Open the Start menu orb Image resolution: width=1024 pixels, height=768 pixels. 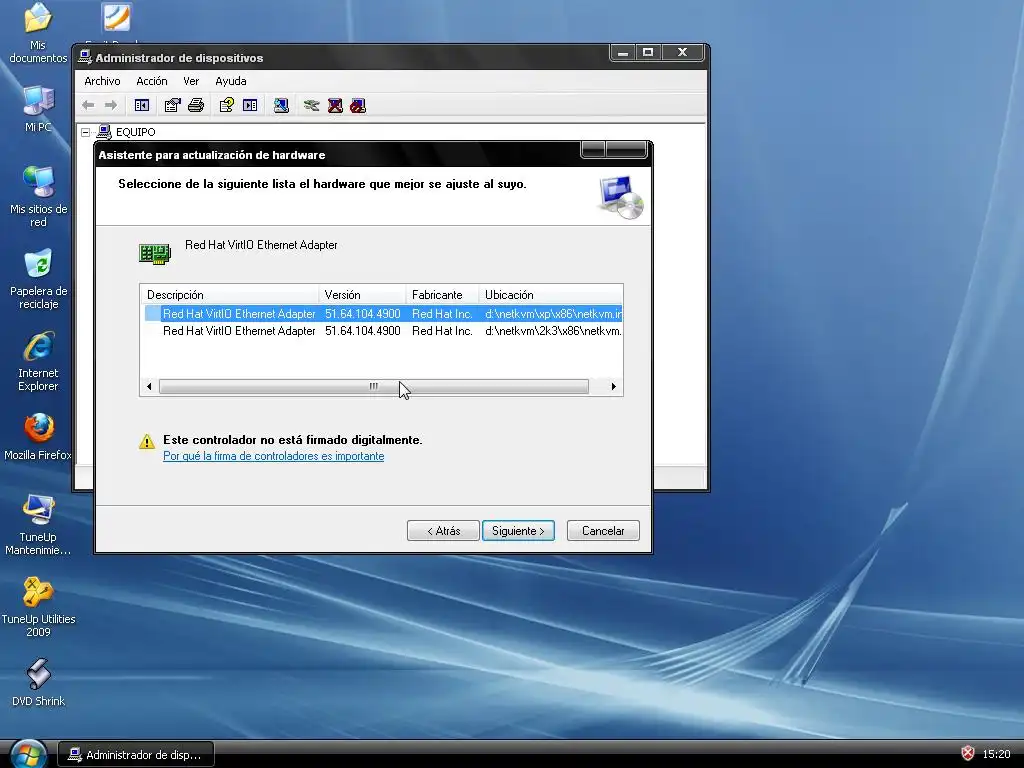click(x=27, y=754)
